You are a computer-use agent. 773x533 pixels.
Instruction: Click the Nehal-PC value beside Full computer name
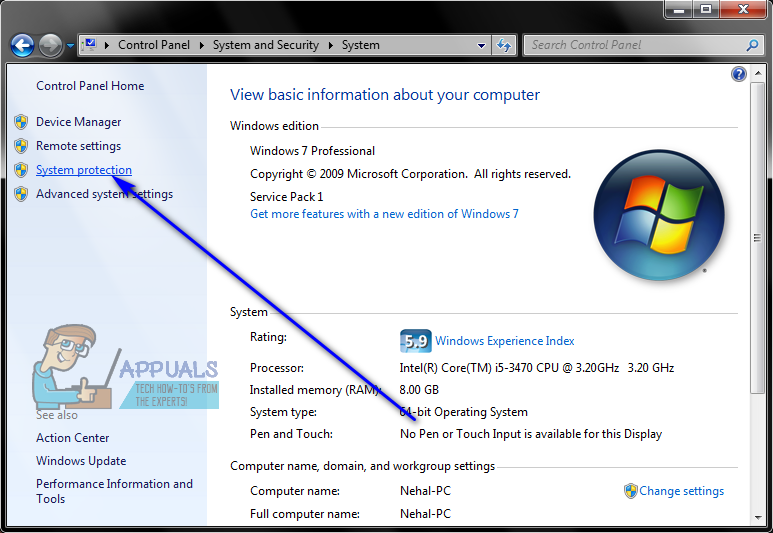click(425, 514)
